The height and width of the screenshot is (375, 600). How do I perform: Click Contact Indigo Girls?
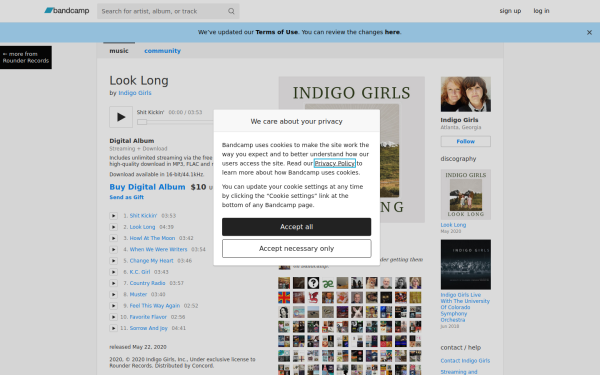pyautogui.click(x=465, y=360)
